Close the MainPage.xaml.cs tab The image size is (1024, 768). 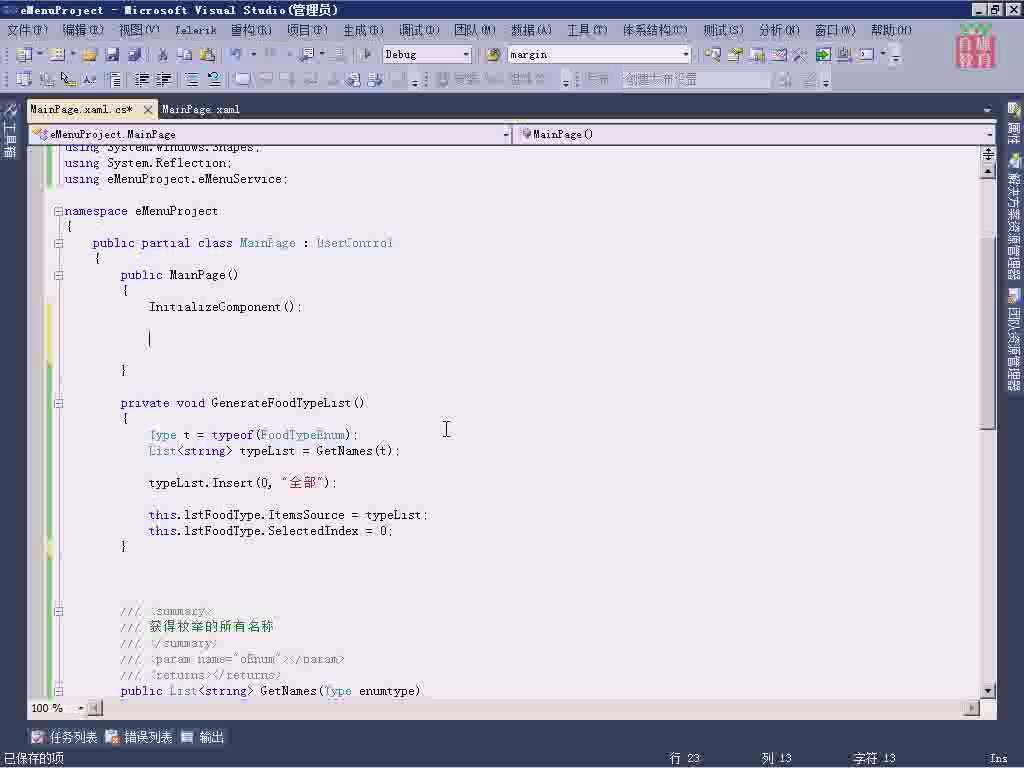click(x=148, y=110)
